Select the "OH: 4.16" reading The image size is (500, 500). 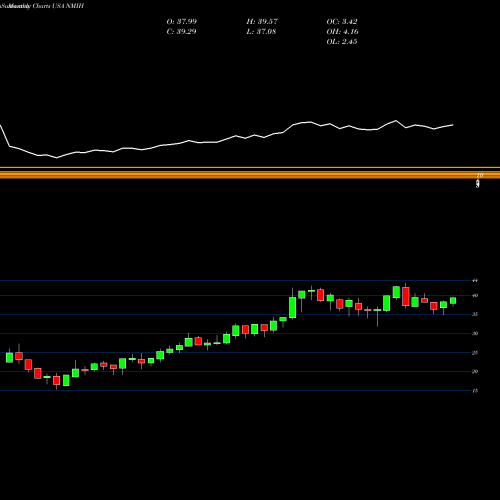coord(343,31)
